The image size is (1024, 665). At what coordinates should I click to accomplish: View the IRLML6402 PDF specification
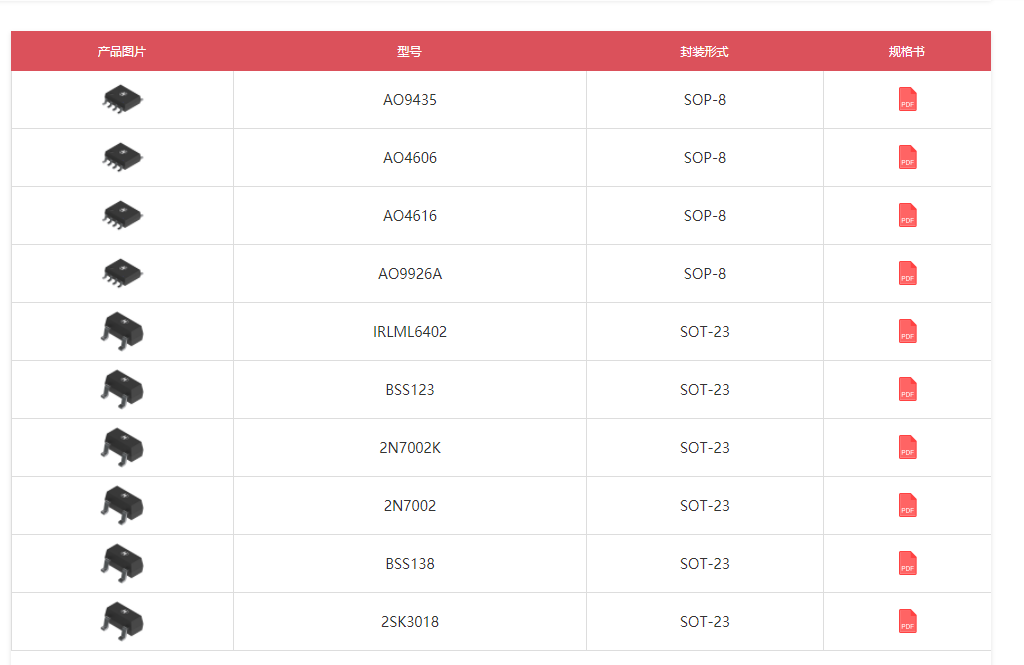(907, 332)
